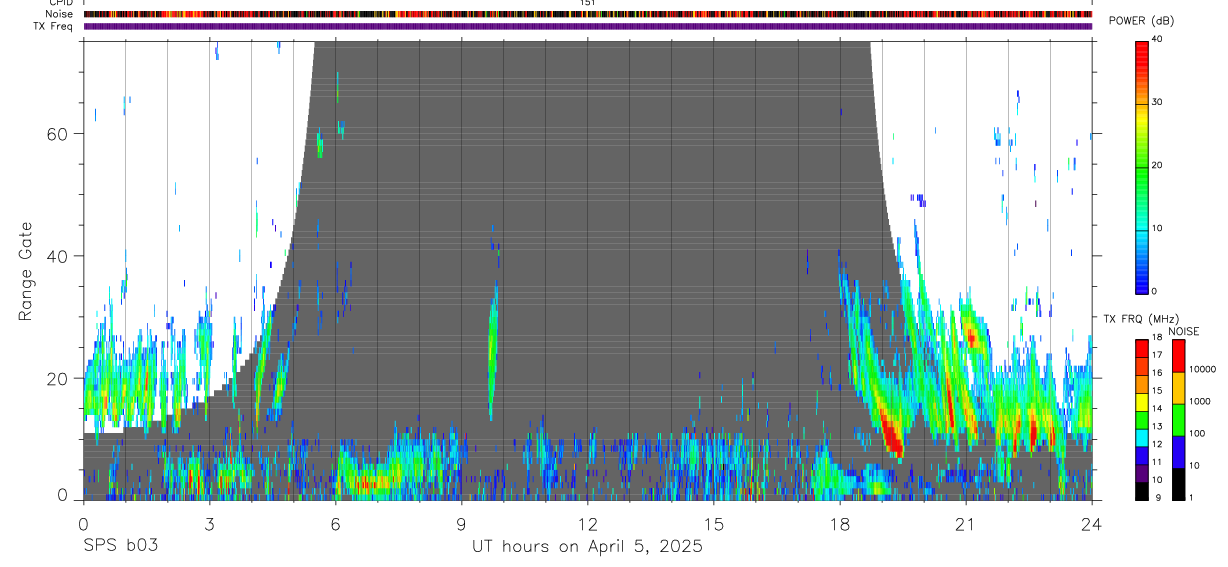The image size is (1228, 567).
Task: Click the Range Gate y-axis label
Action: point(25,272)
